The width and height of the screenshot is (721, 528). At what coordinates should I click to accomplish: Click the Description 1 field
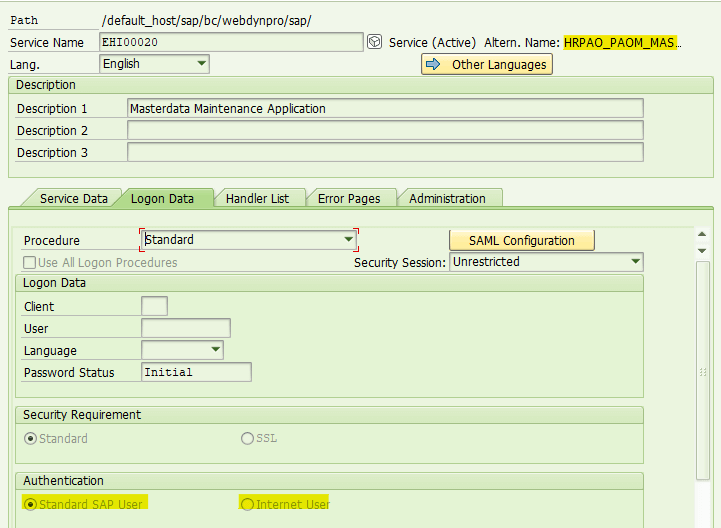tap(385, 109)
